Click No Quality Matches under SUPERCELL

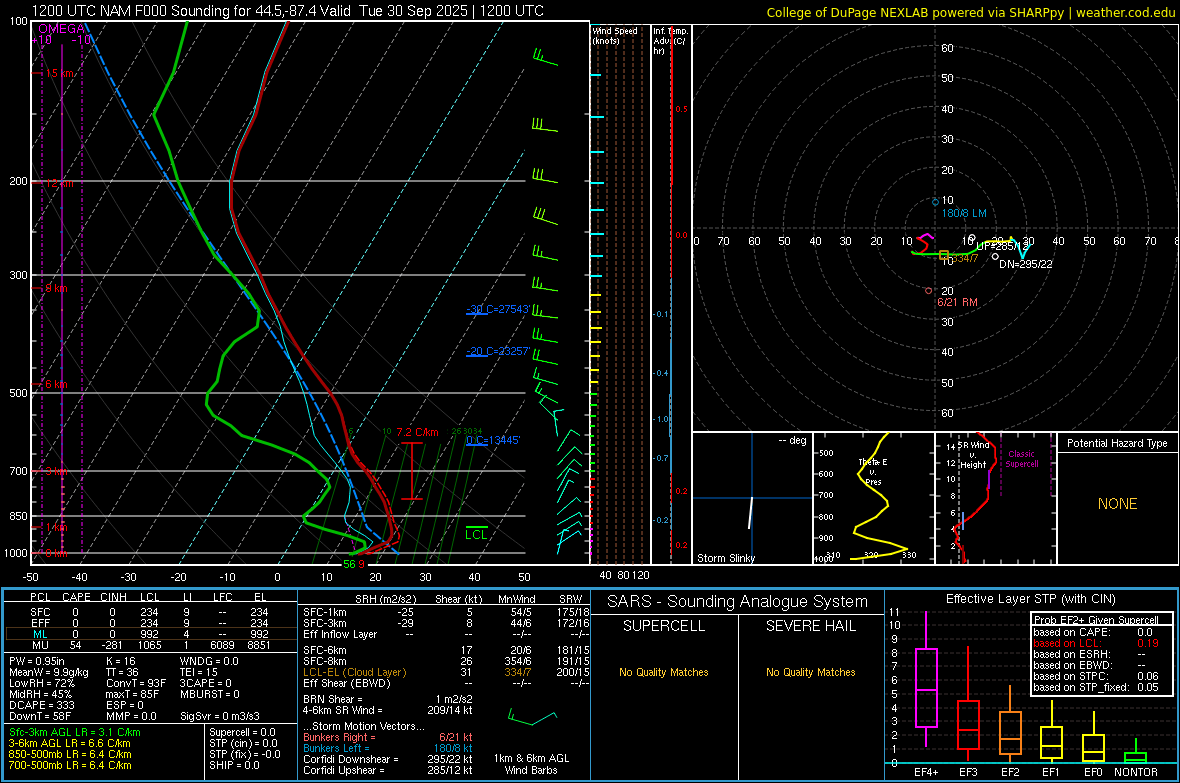tap(664, 672)
